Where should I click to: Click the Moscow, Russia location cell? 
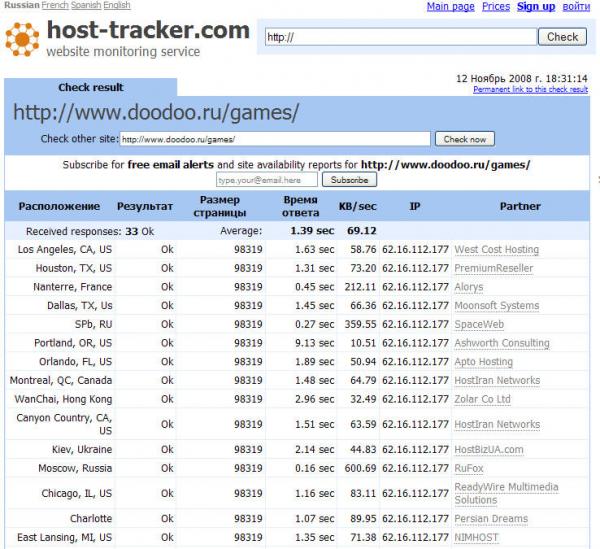(x=75, y=468)
